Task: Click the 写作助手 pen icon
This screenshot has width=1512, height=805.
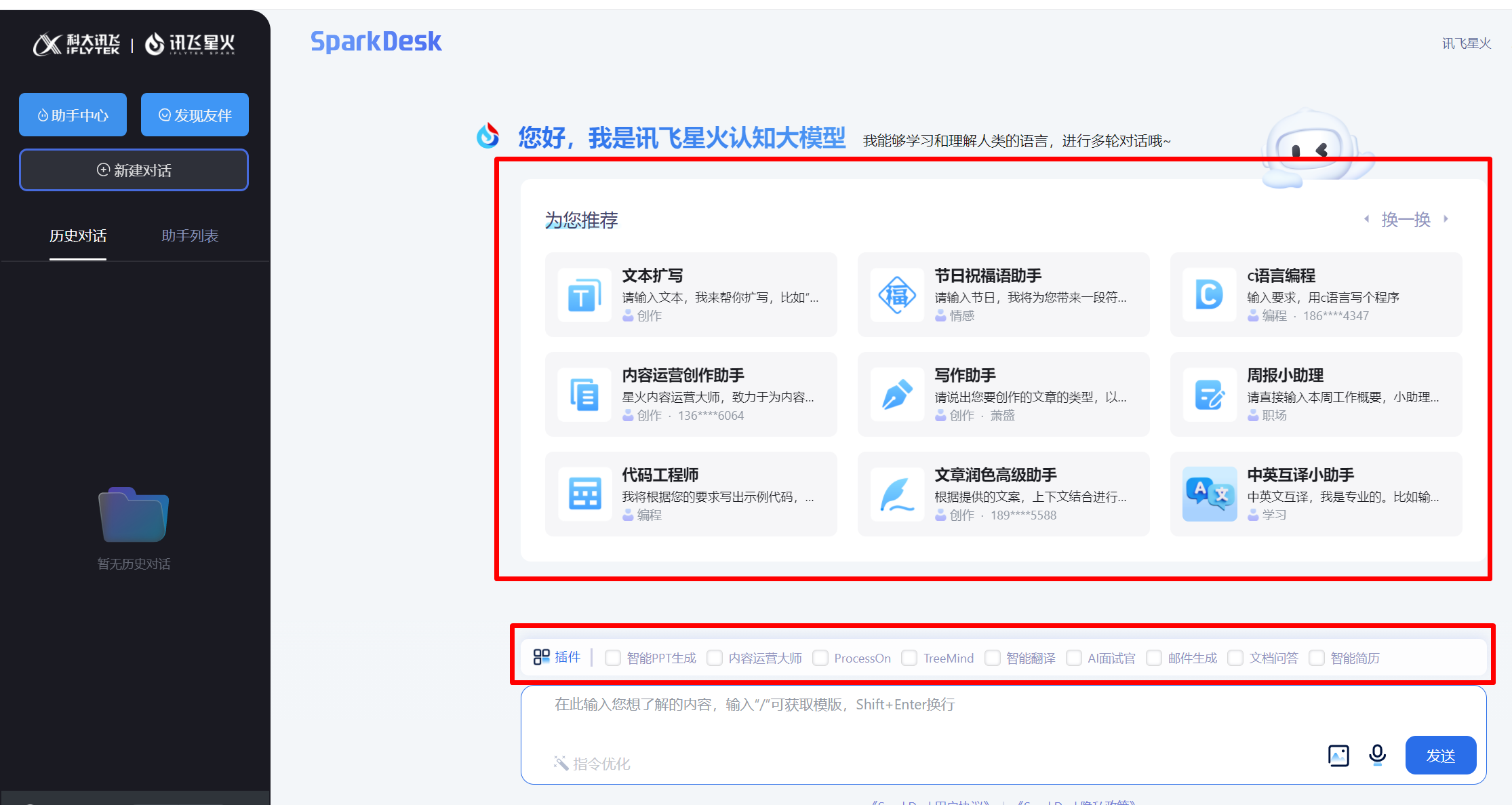Action: 897,395
